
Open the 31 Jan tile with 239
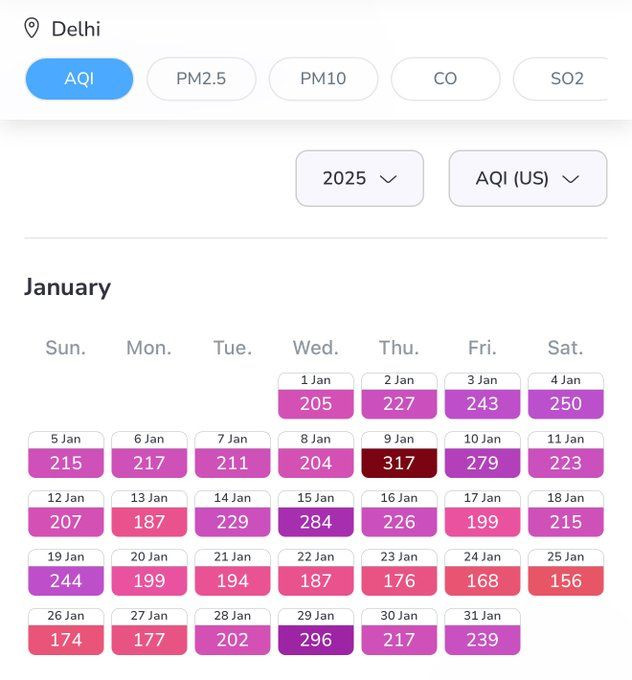click(482, 631)
